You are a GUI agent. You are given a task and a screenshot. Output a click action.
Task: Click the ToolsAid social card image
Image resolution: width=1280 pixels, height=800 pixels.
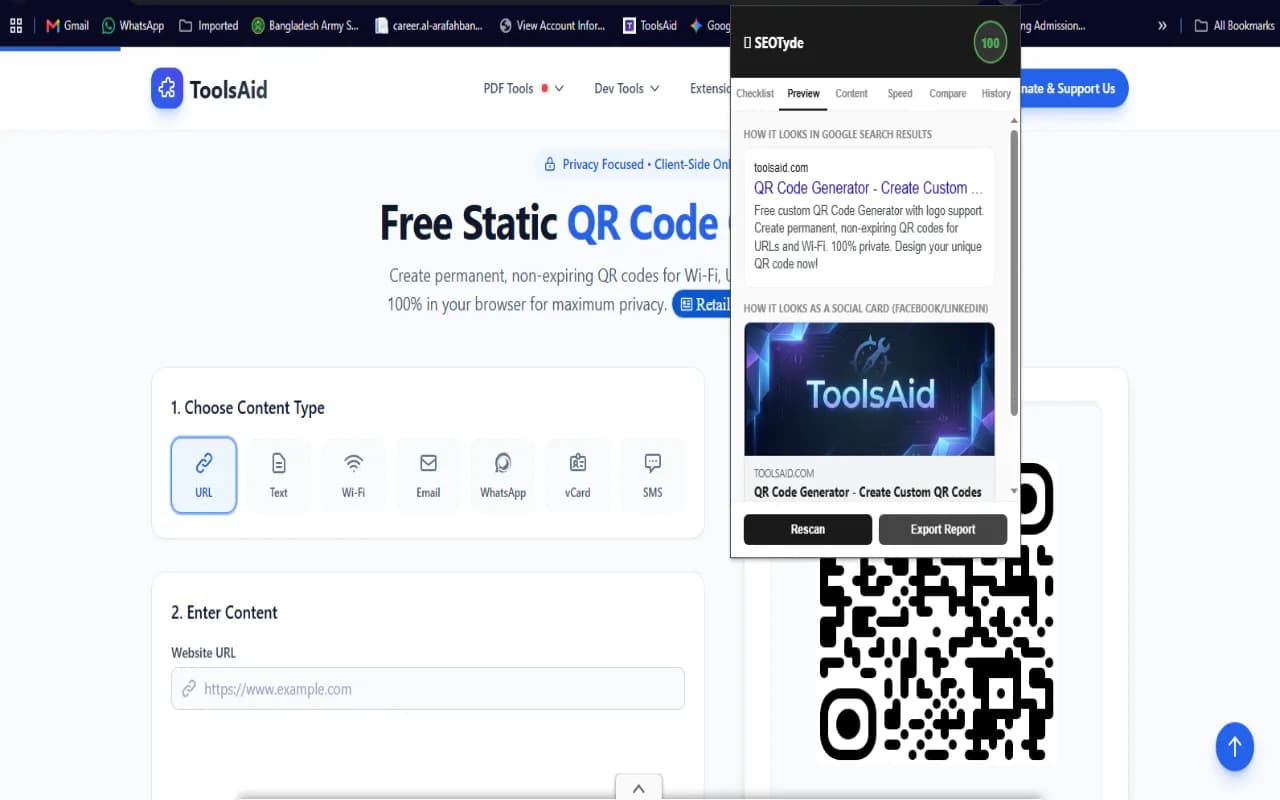[869, 389]
